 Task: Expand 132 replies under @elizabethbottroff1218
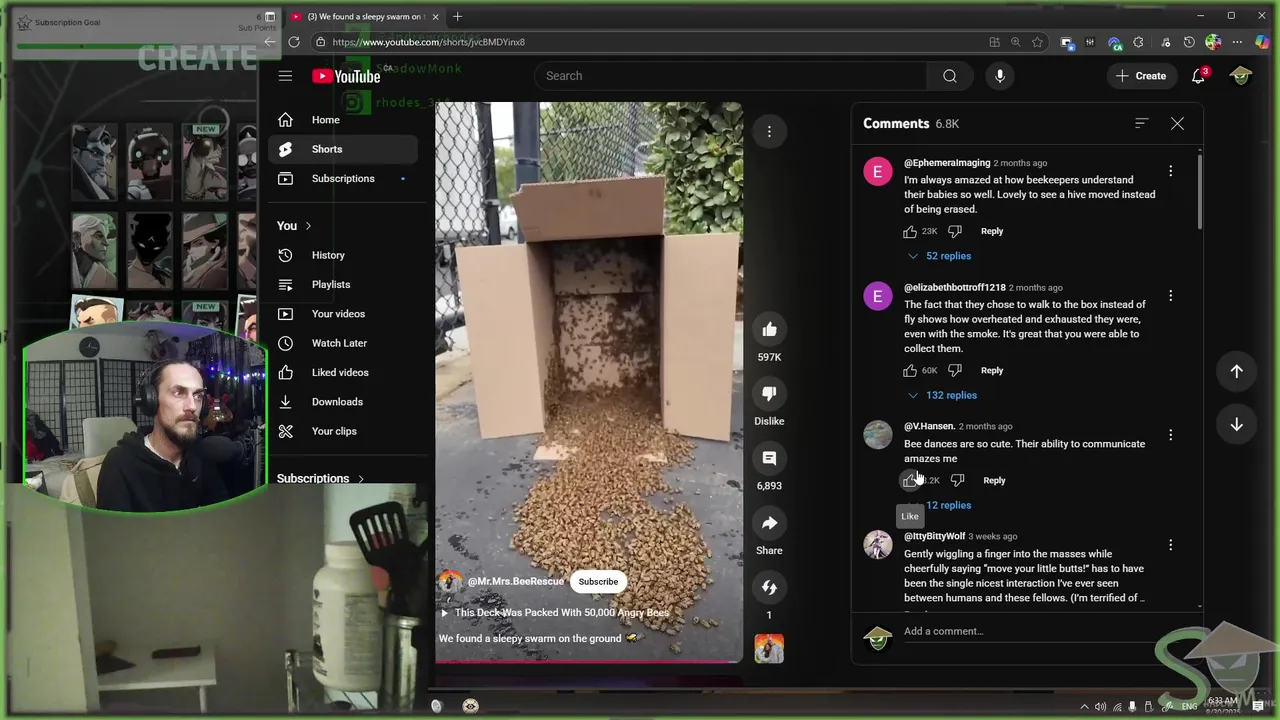(942, 395)
